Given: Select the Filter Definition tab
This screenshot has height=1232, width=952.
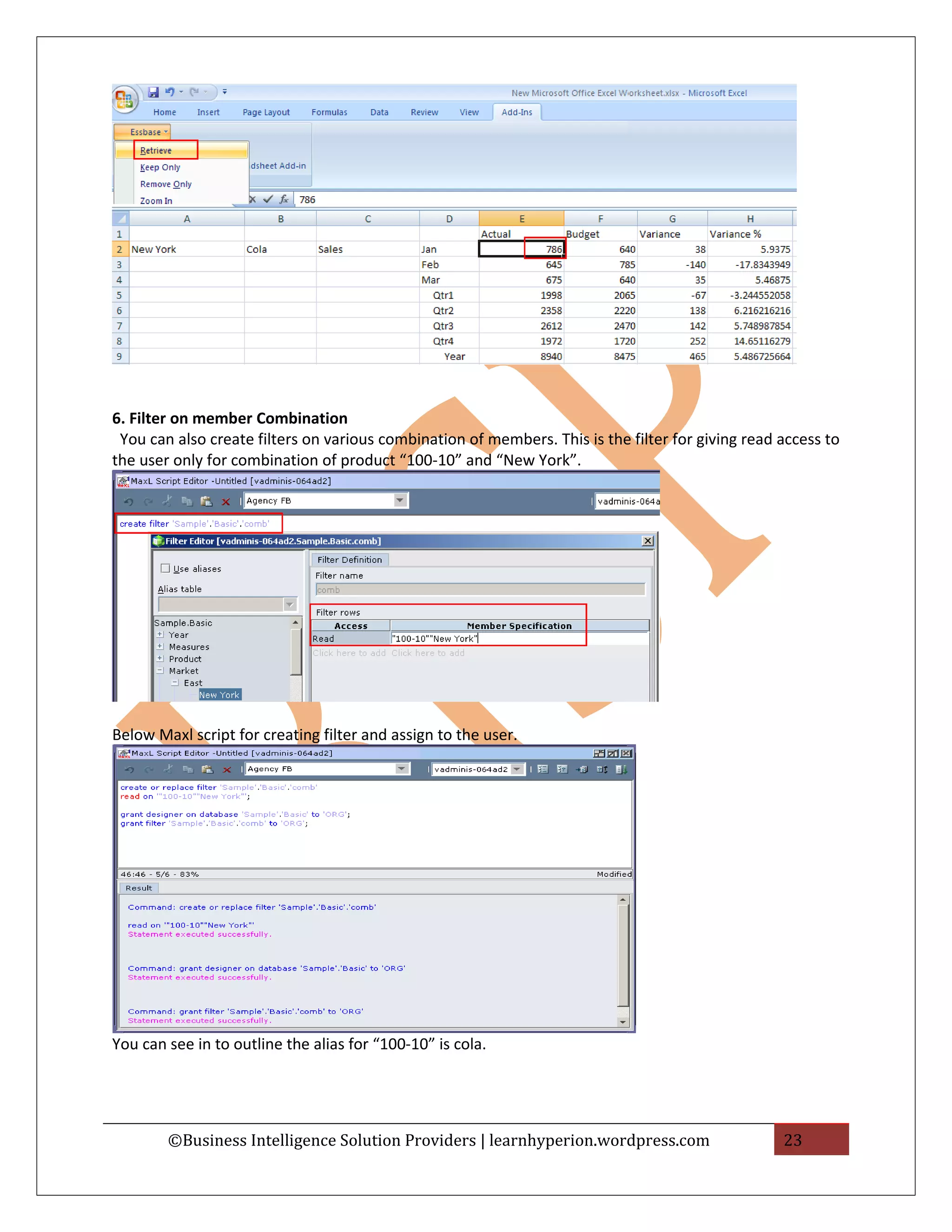Looking at the screenshot, I should coord(350,560).
